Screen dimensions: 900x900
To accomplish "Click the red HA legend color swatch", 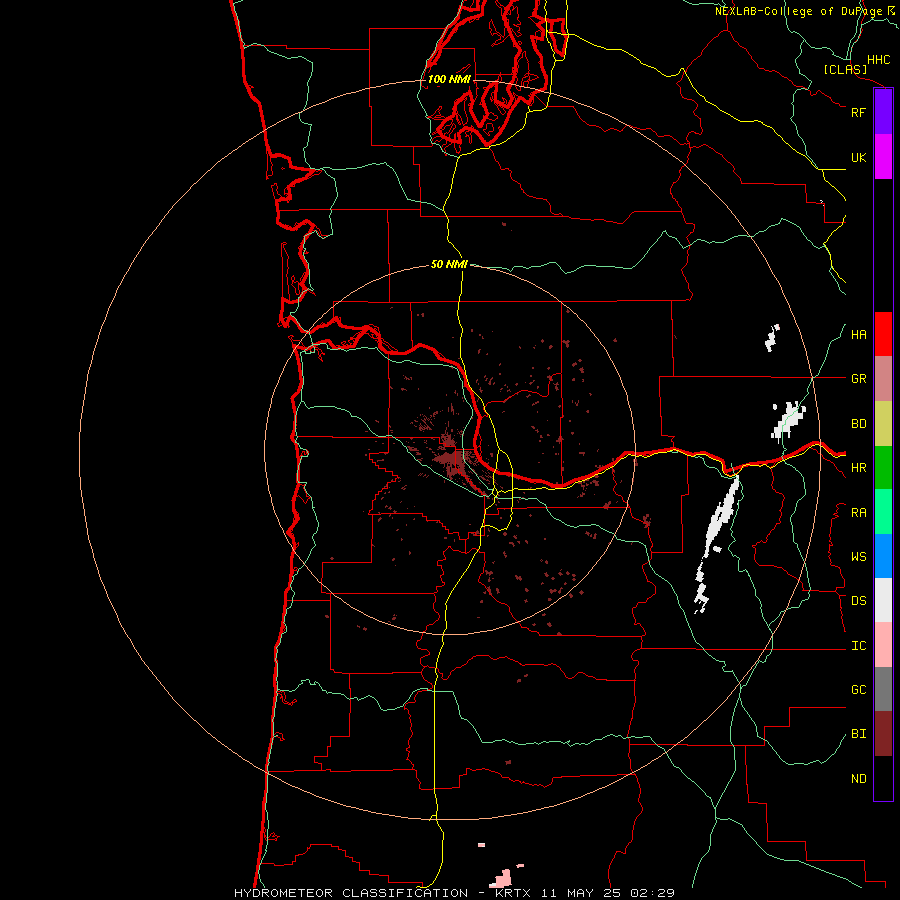I will click(x=883, y=334).
